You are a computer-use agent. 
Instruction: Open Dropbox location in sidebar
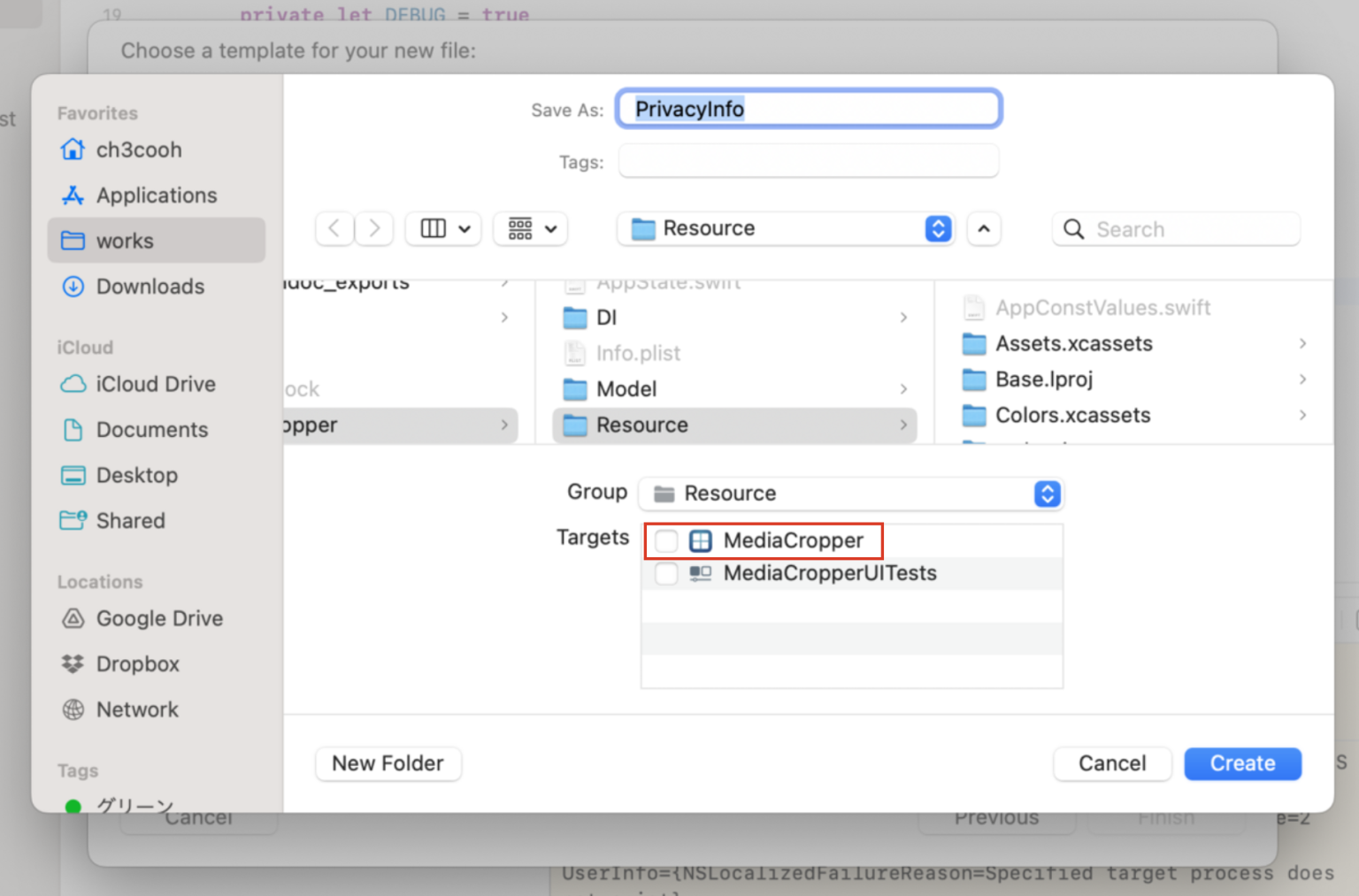137,664
